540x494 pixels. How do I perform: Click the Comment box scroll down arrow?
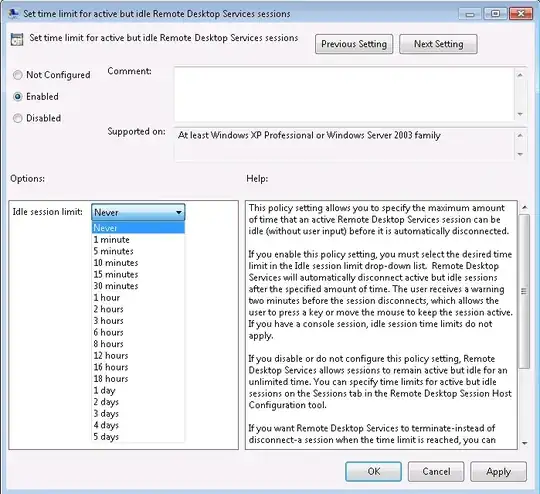(x=520, y=114)
